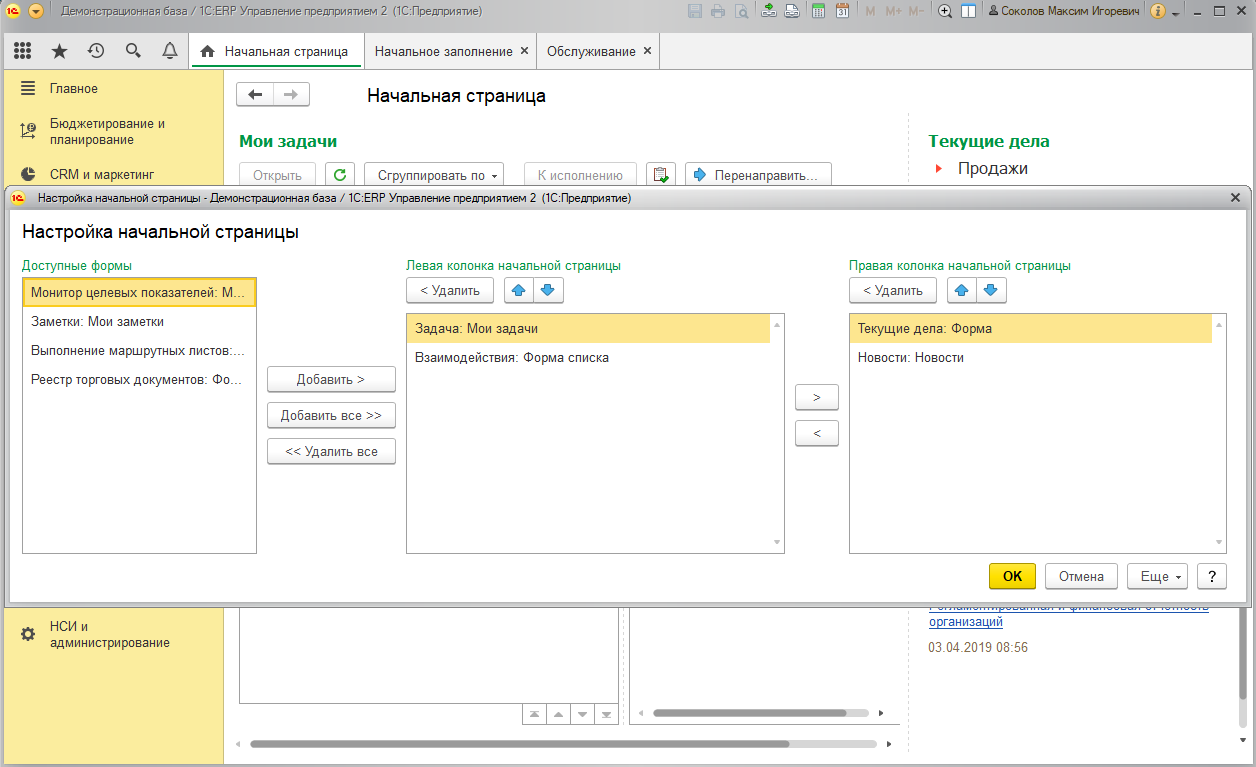Click the Zoom scale icon
This screenshot has width=1256, height=767.
click(x=945, y=11)
